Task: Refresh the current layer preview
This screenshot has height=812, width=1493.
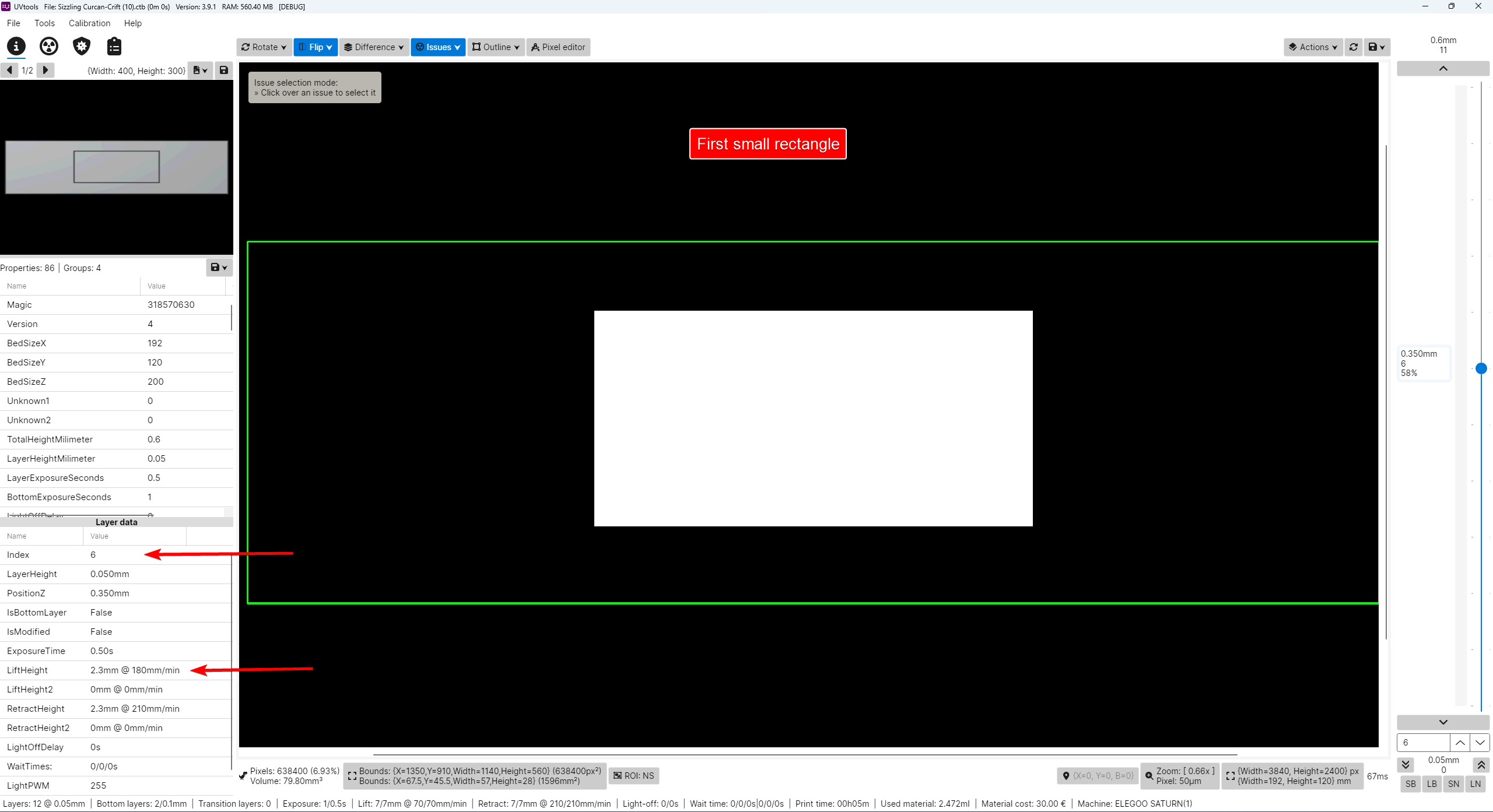Action: pyautogui.click(x=1353, y=47)
